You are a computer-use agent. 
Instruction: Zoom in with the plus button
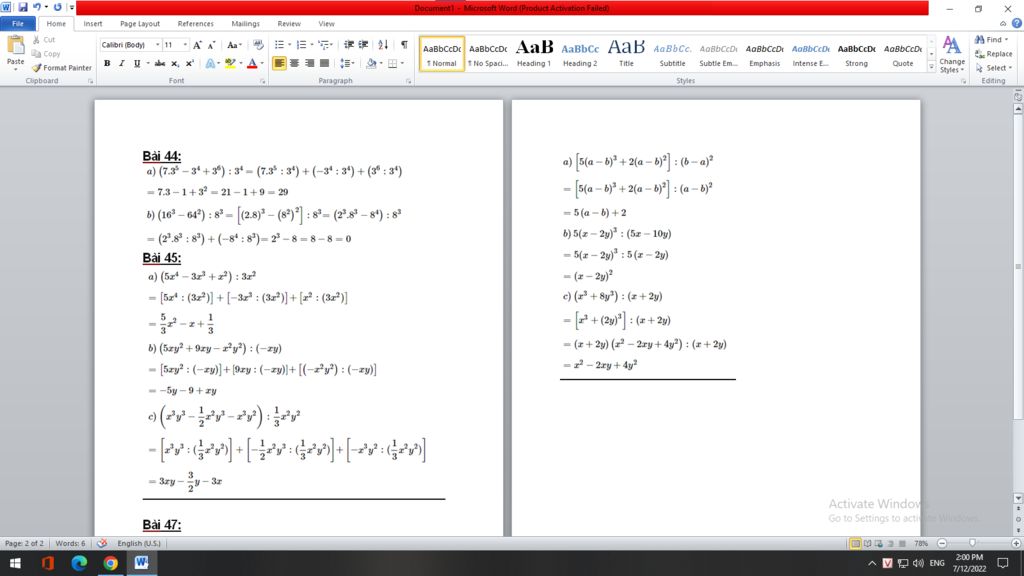1016,543
